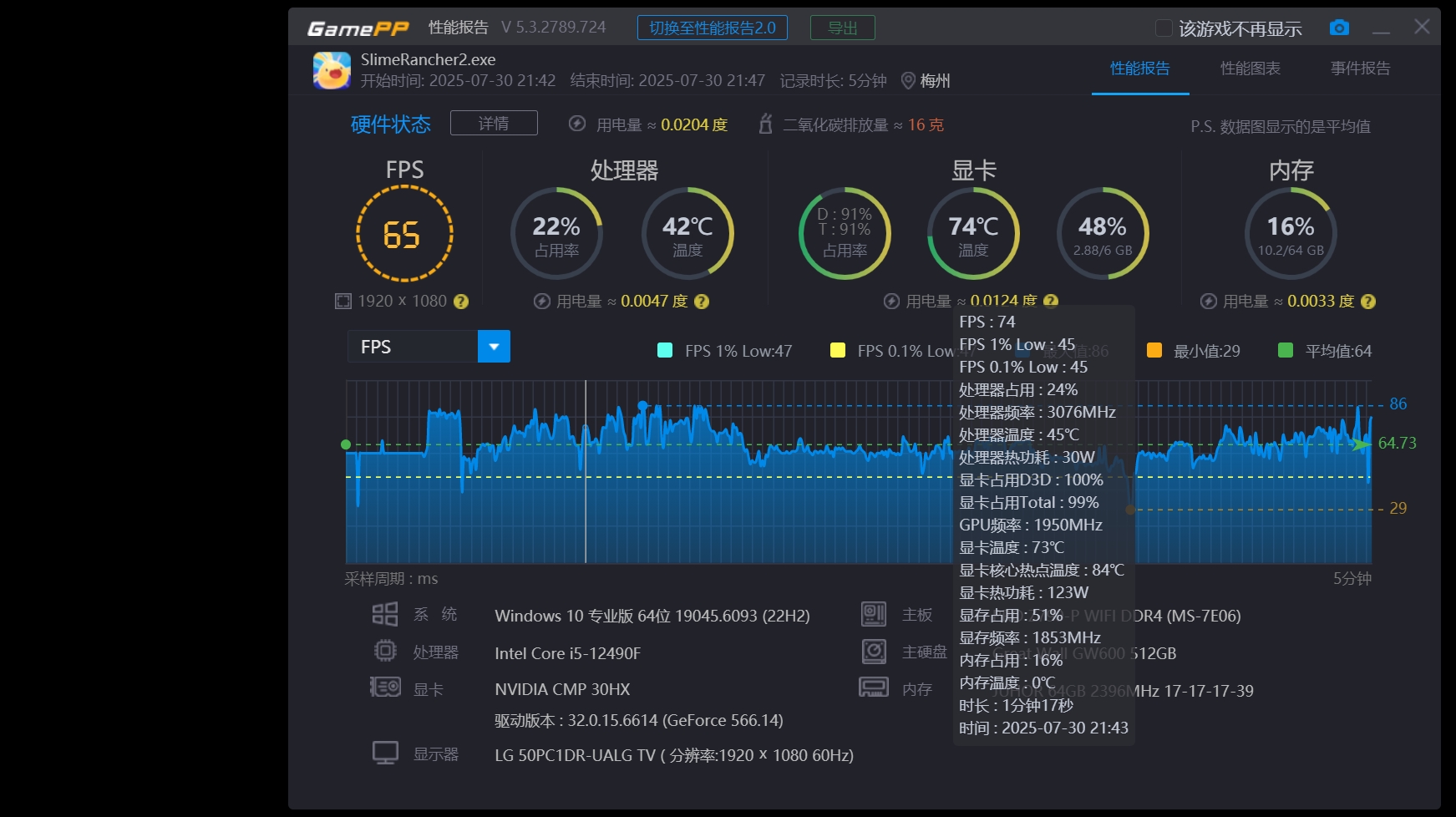Click the CPU 42℃ temperature gauge
Screen dimensions: 1456x817
[x=687, y=233]
